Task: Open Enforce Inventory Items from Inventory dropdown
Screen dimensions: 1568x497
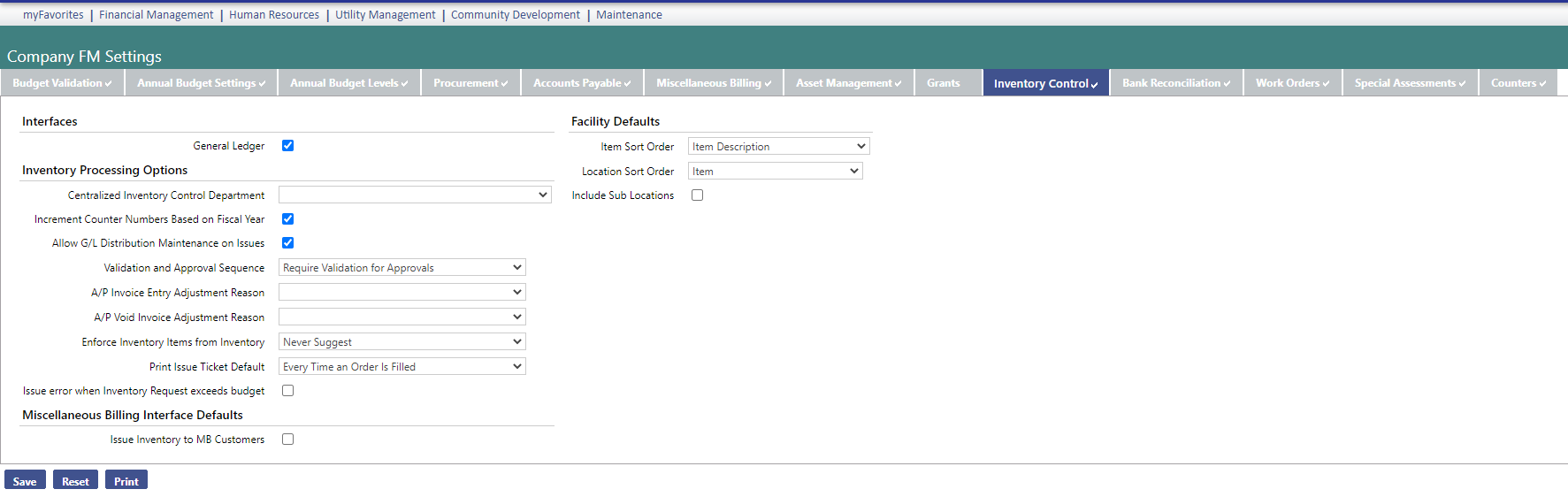Action: 402,342
